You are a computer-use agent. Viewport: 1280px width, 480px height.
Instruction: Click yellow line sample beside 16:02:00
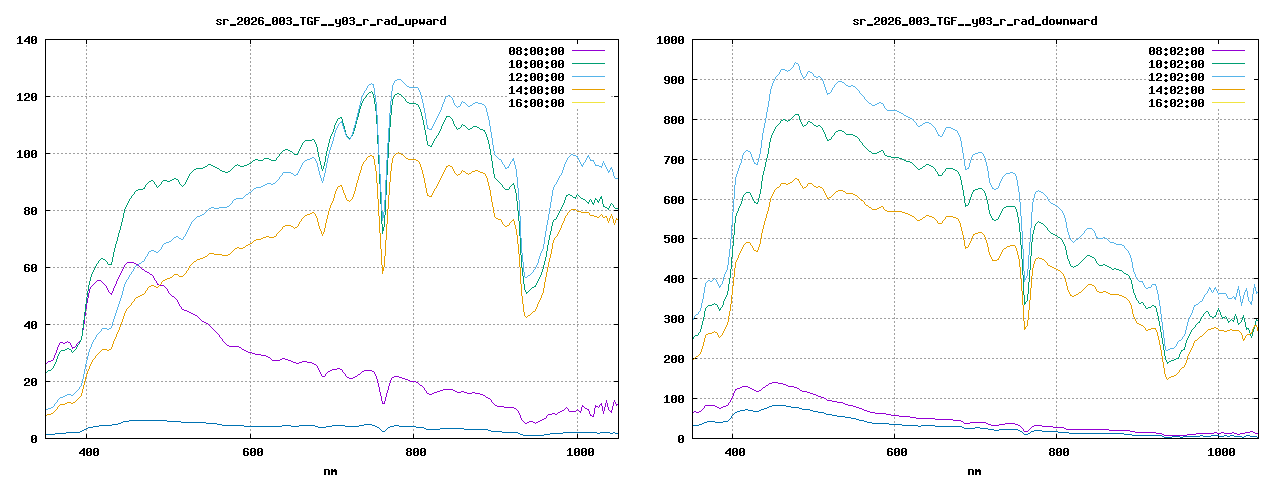pos(1228,102)
